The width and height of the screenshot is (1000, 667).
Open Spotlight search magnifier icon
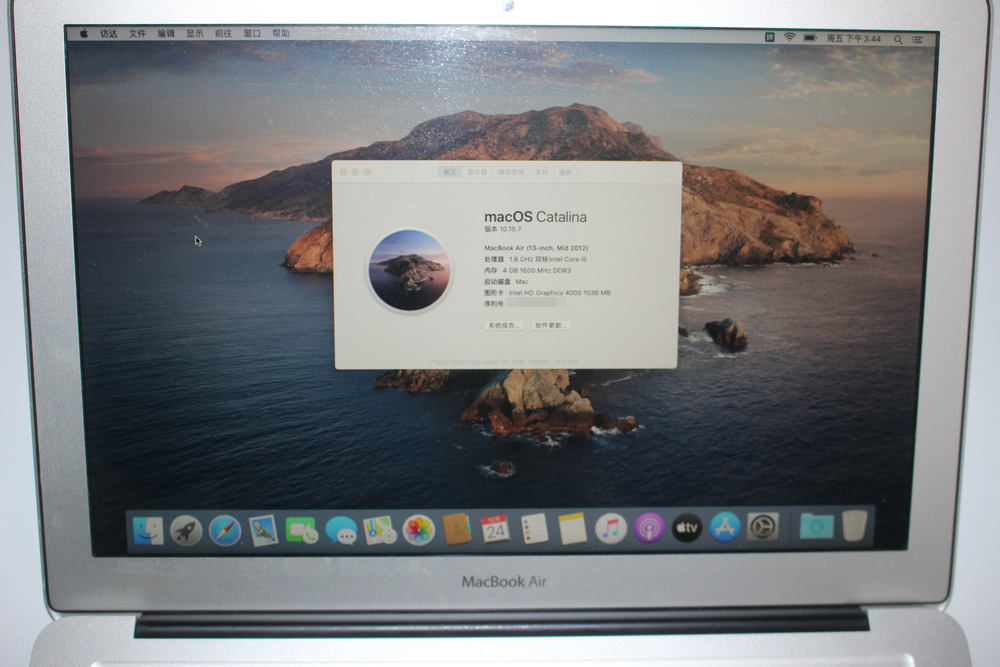[x=898, y=40]
